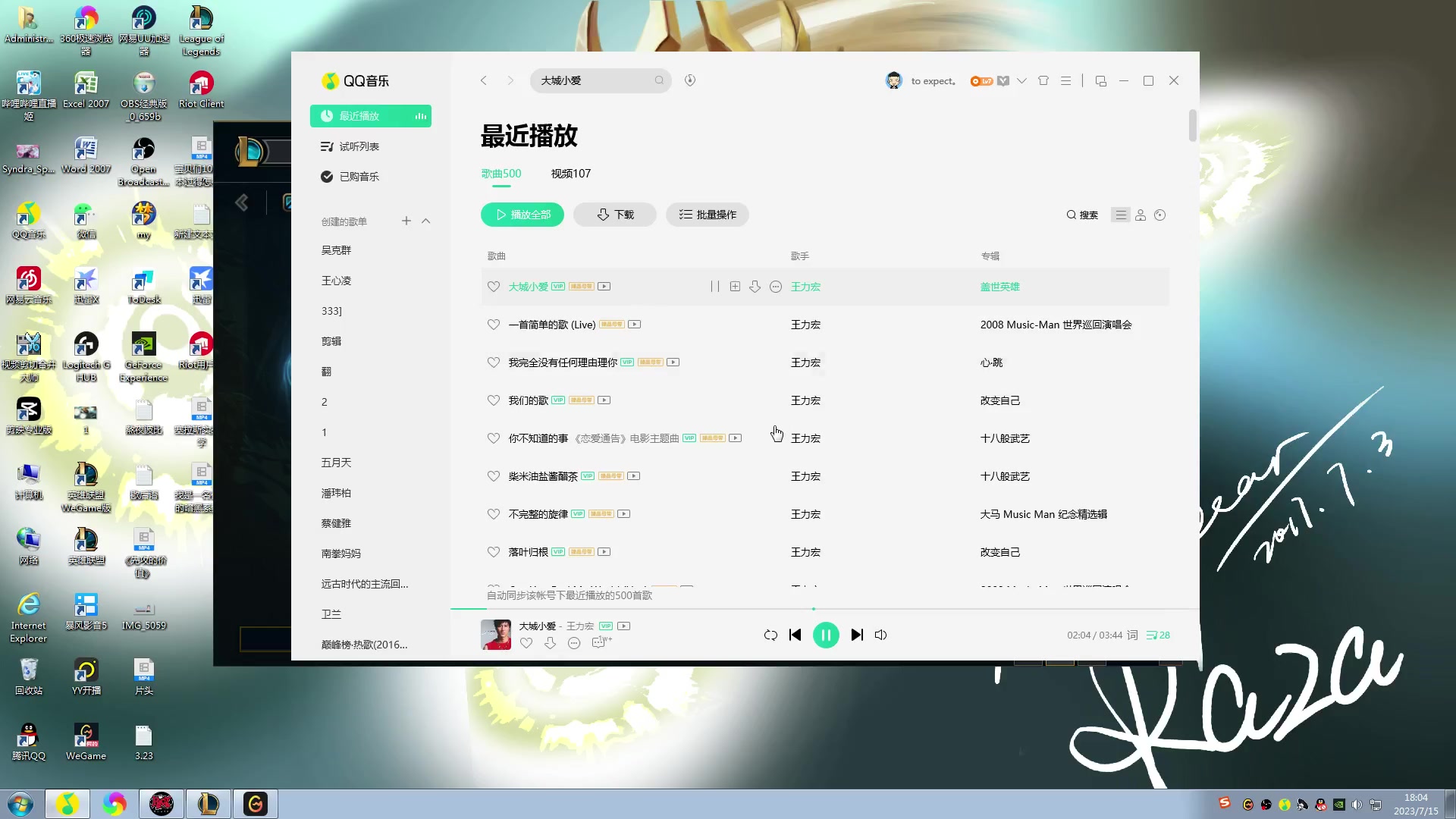Image resolution: width=1456 pixels, height=819 pixels.
Task: Open the listen-to-identify song icon
Action: tap(690, 80)
